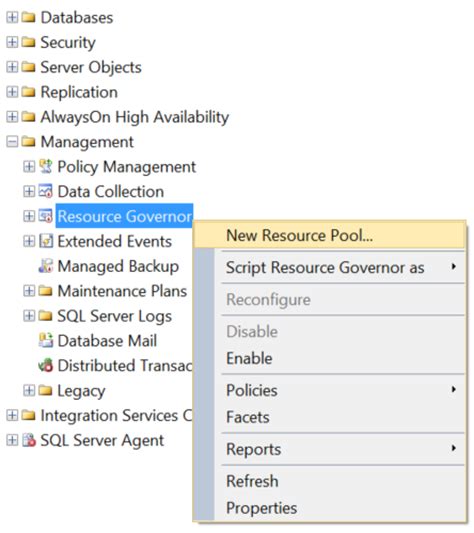Click the Integration Services Catalogs folder icon
This screenshot has width=474, height=533.
point(29,415)
